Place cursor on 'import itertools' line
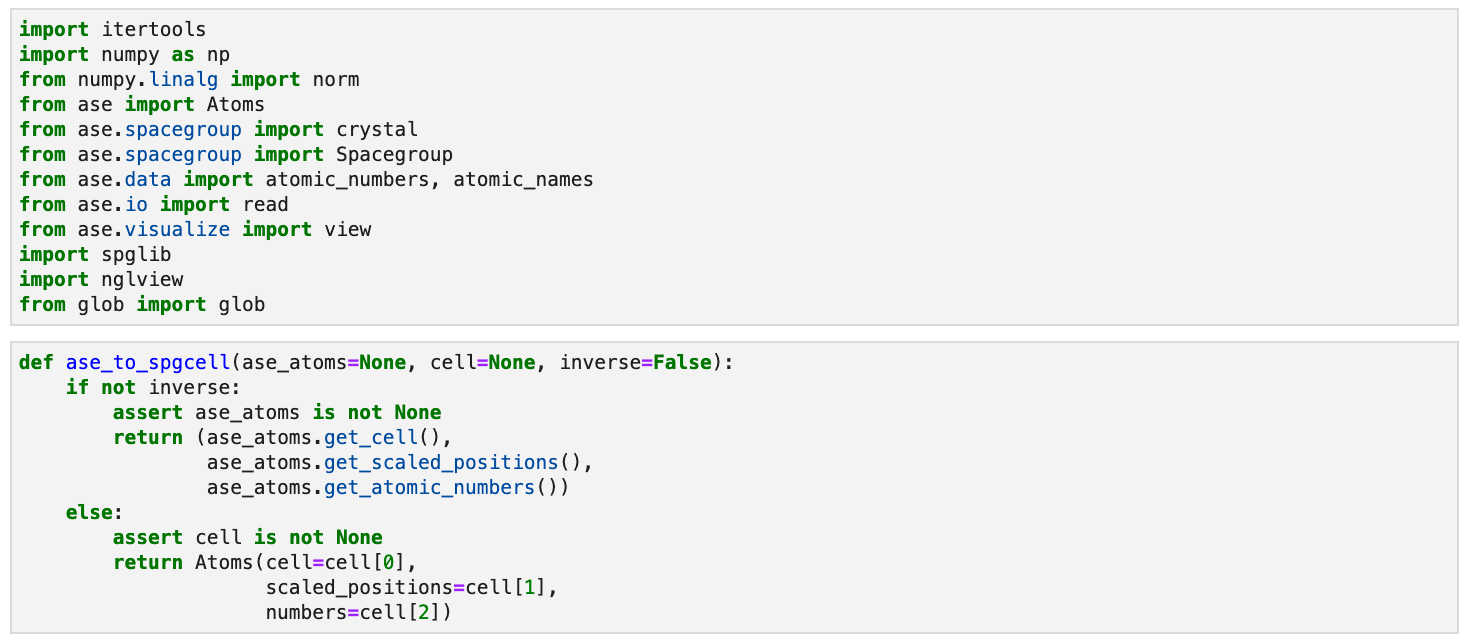This screenshot has width=1466, height=642. point(113,30)
